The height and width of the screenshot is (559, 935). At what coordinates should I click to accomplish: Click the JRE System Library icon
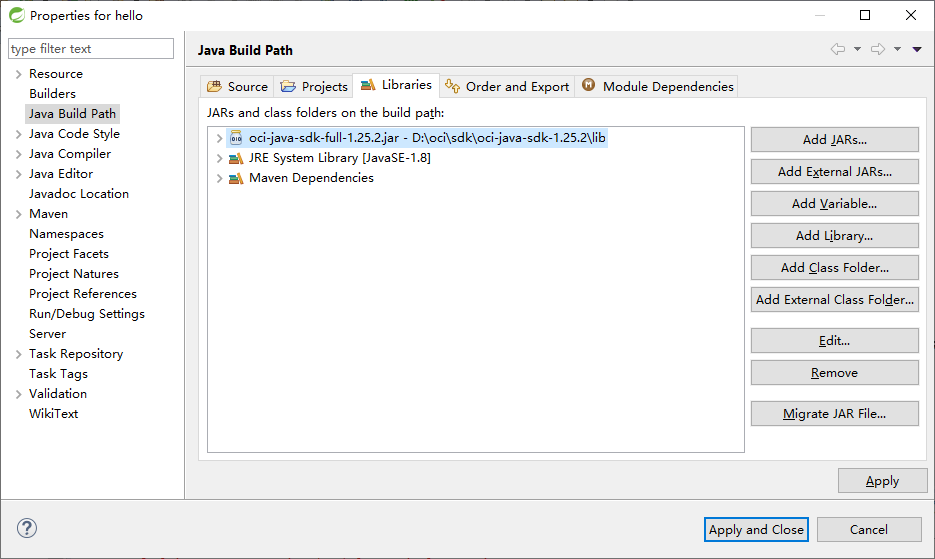point(236,158)
